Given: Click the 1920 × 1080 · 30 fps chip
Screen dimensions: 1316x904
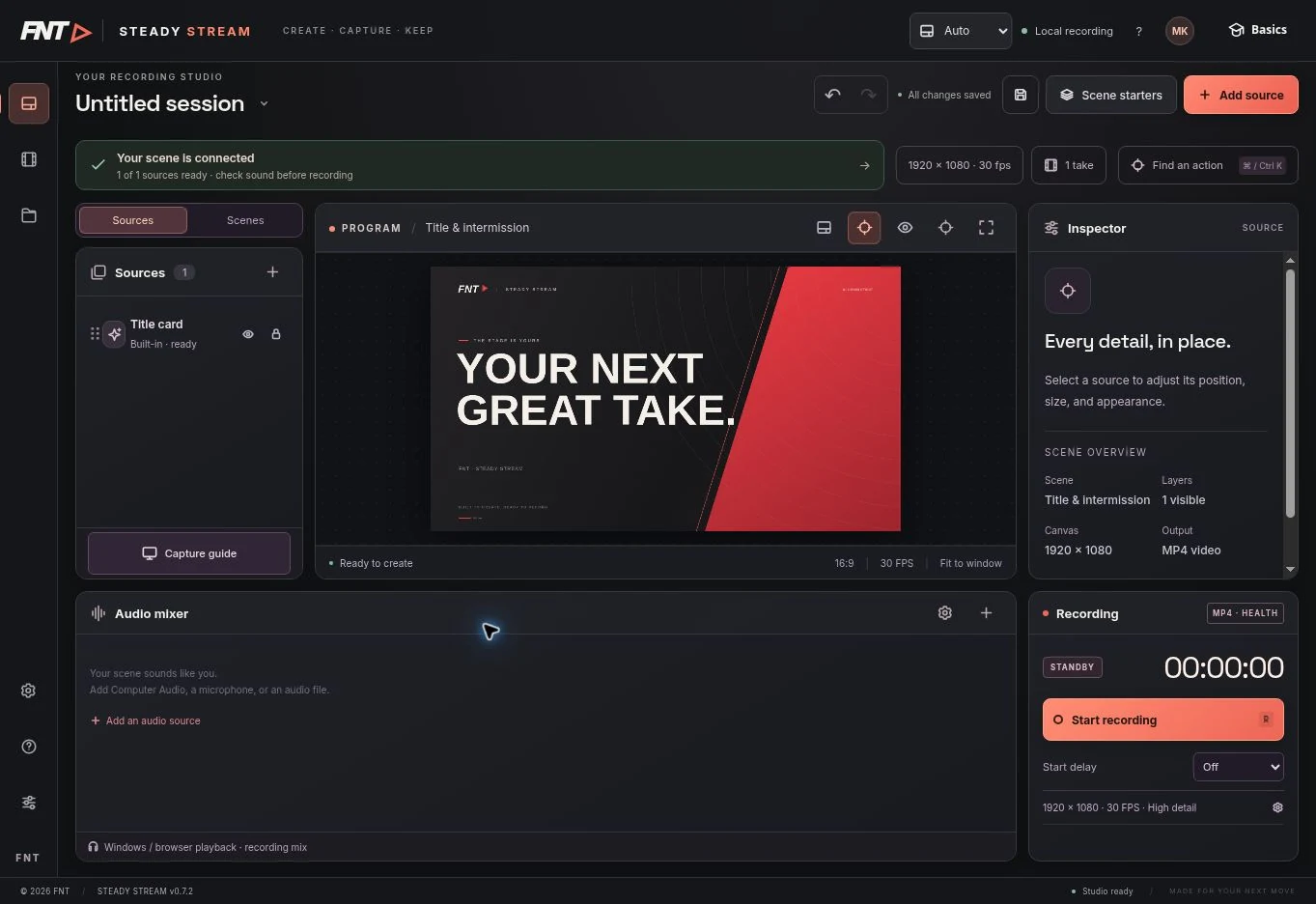Looking at the screenshot, I should 959,165.
